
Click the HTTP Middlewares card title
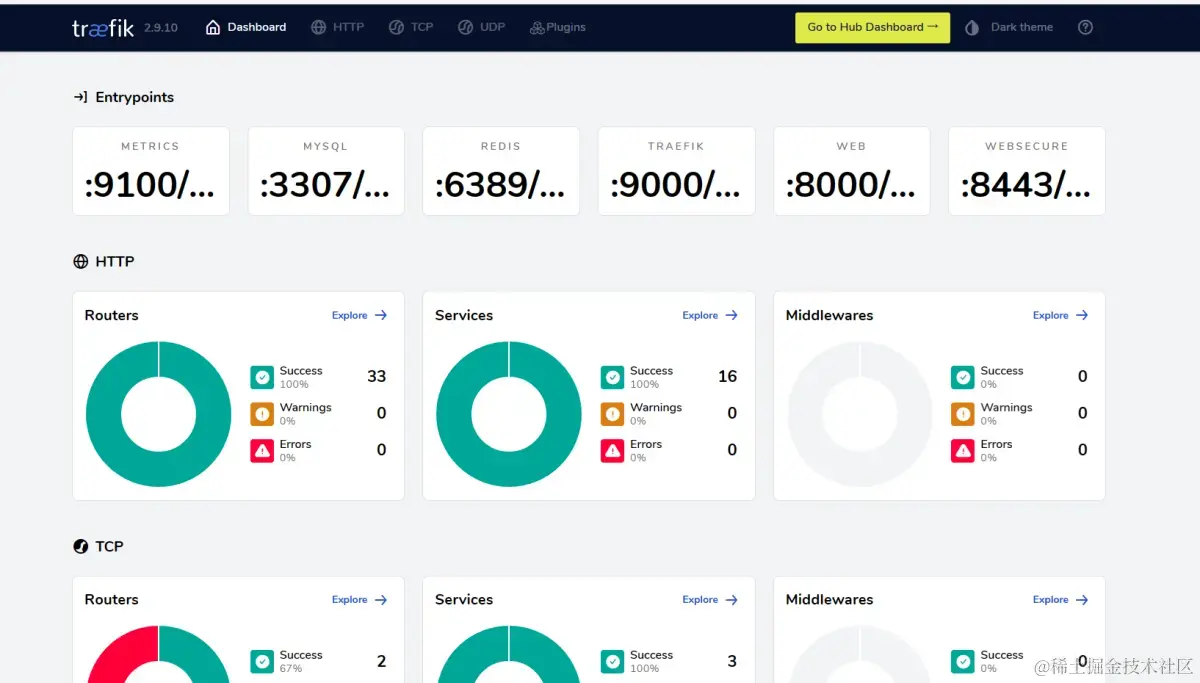click(x=829, y=315)
